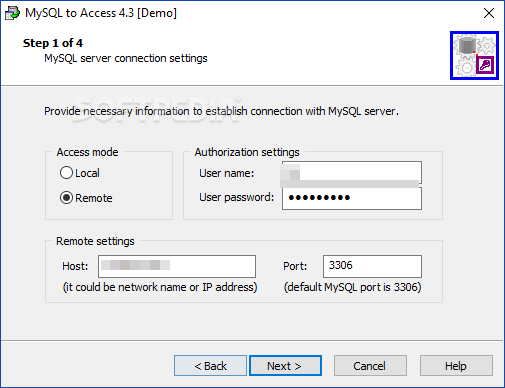Click the Access mode group label
The width and height of the screenshot is (505, 388).
coord(87,152)
